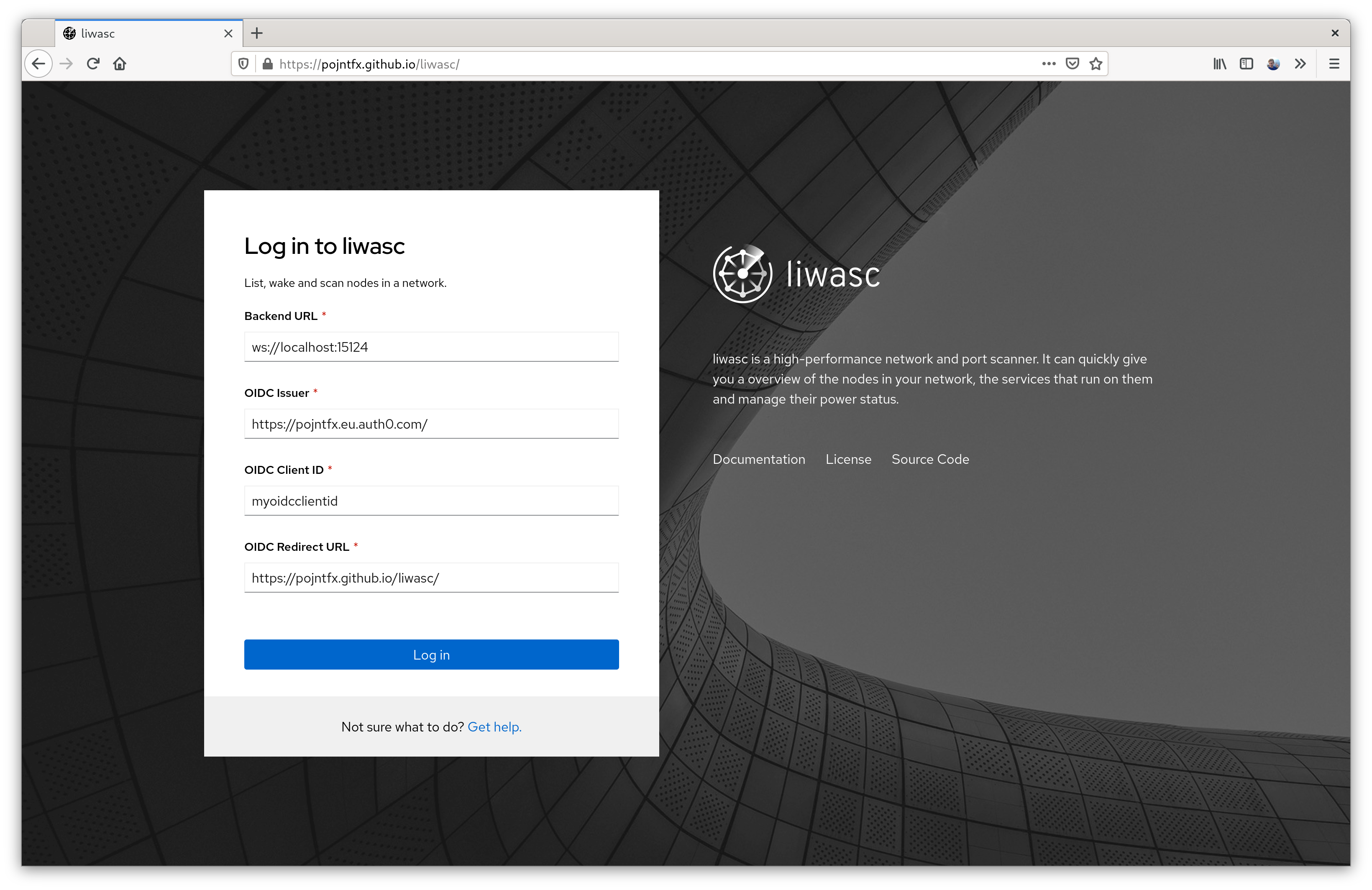Go to the browser home page
This screenshot has width=1372, height=890.
tap(120, 64)
